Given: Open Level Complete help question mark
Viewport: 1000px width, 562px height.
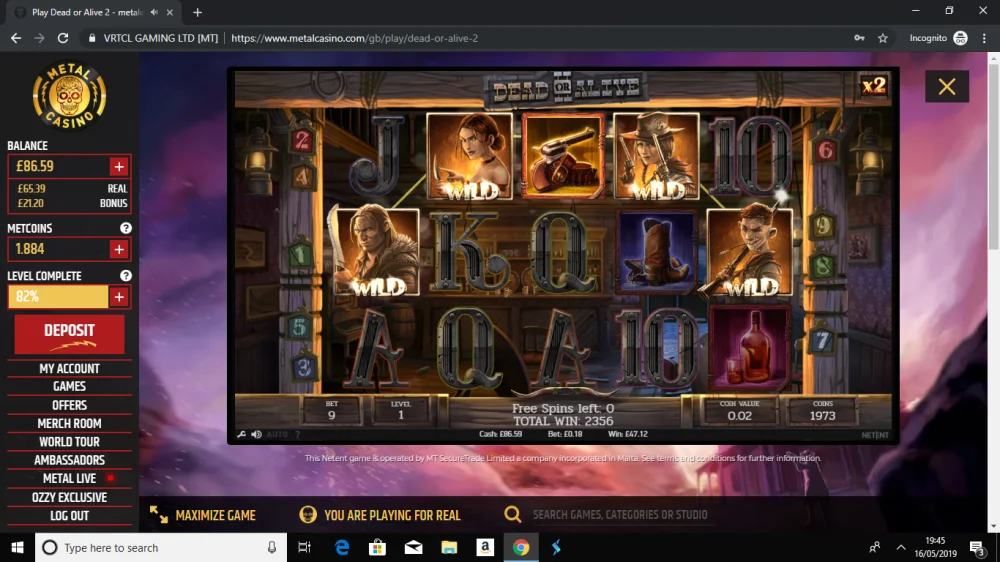Looking at the screenshot, I should 126,276.
